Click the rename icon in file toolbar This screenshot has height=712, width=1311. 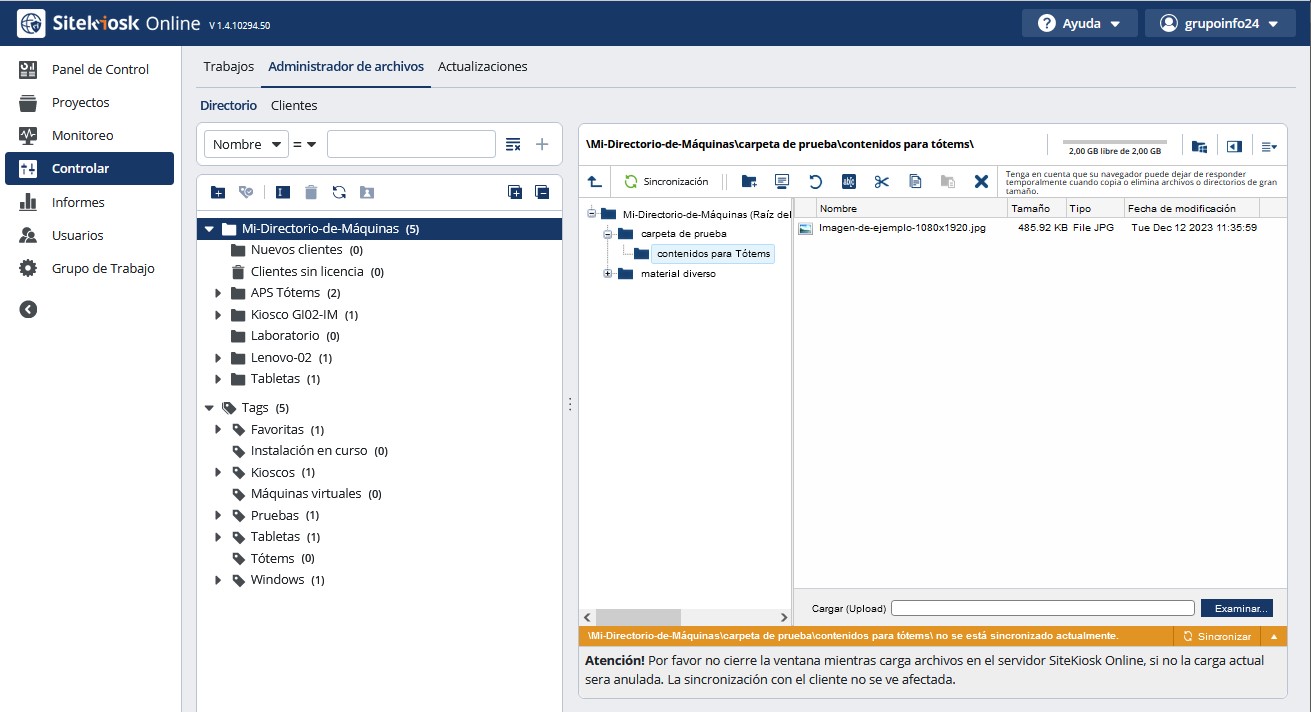tap(848, 181)
